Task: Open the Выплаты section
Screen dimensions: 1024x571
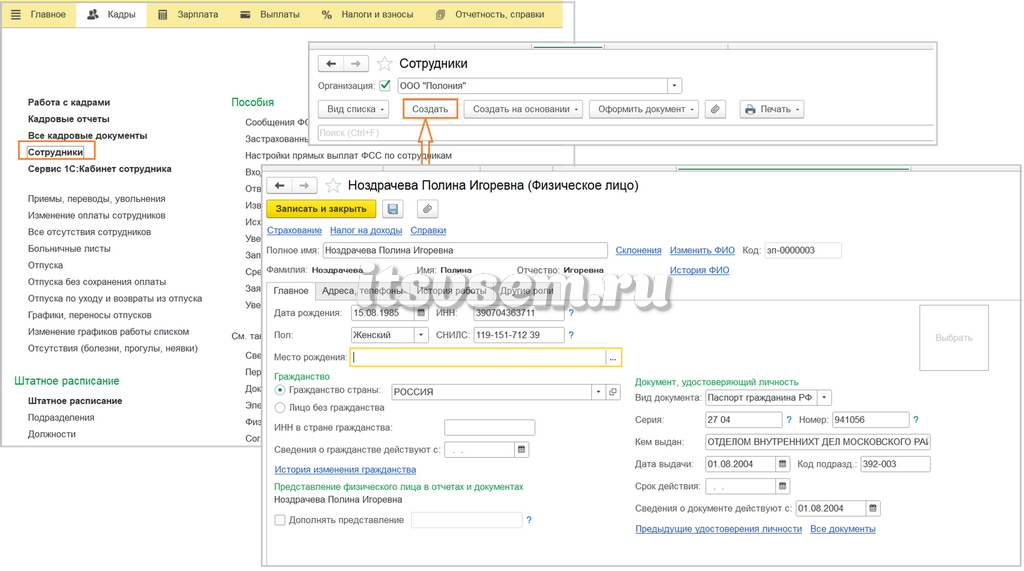Action: [270, 14]
